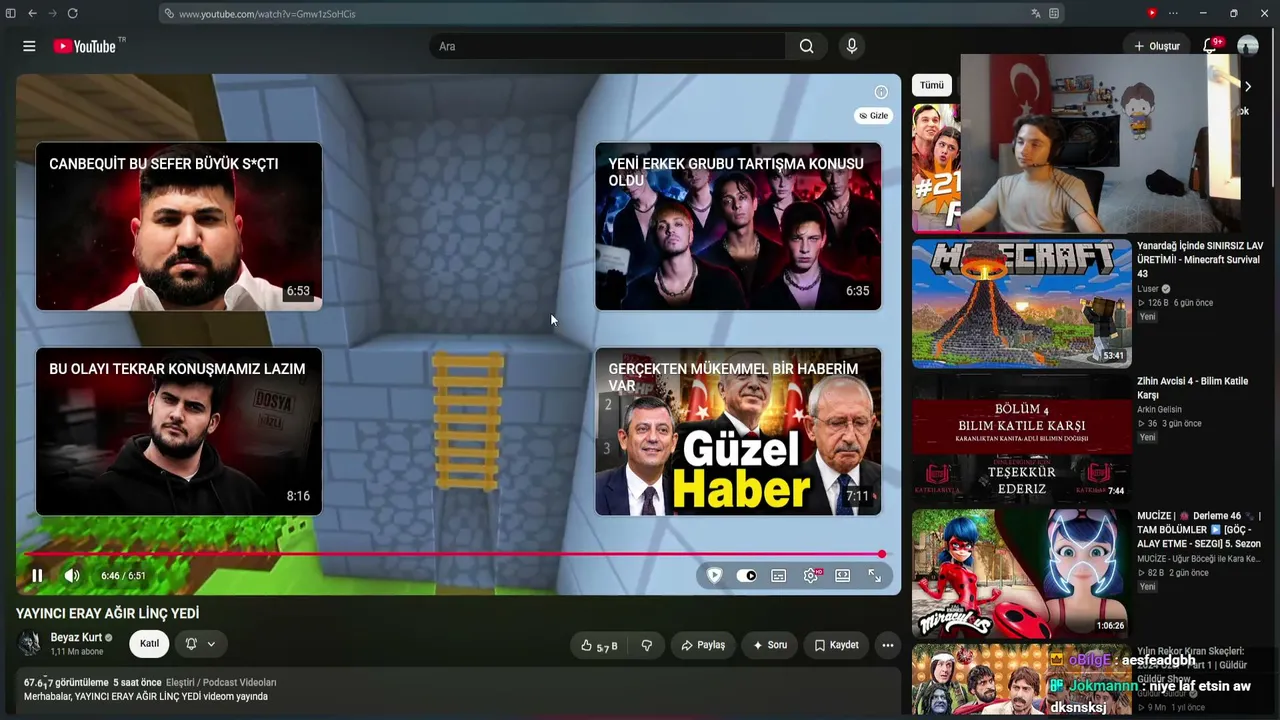Open the browser three-dot menu

click(x=1173, y=13)
